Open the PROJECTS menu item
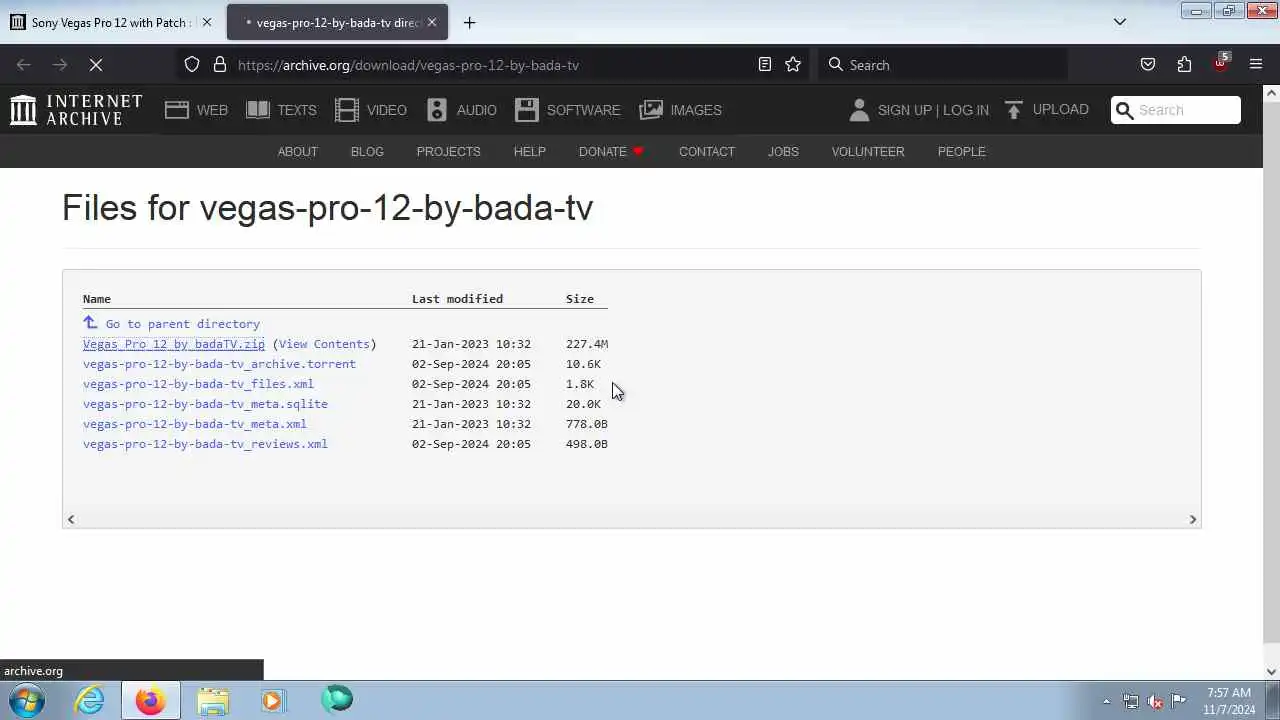The image size is (1280, 720). click(448, 152)
